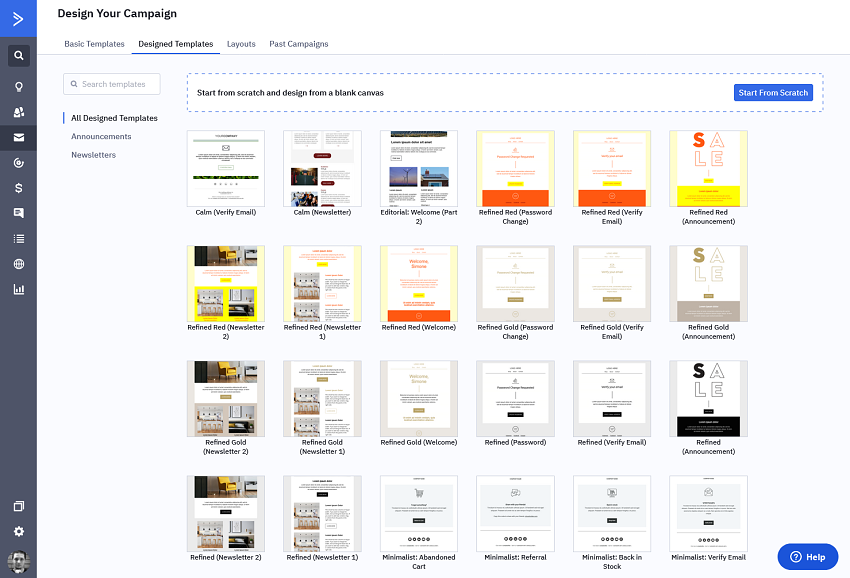Choose the Calm (Newsletter) template
The image size is (850, 578).
pyautogui.click(x=323, y=169)
